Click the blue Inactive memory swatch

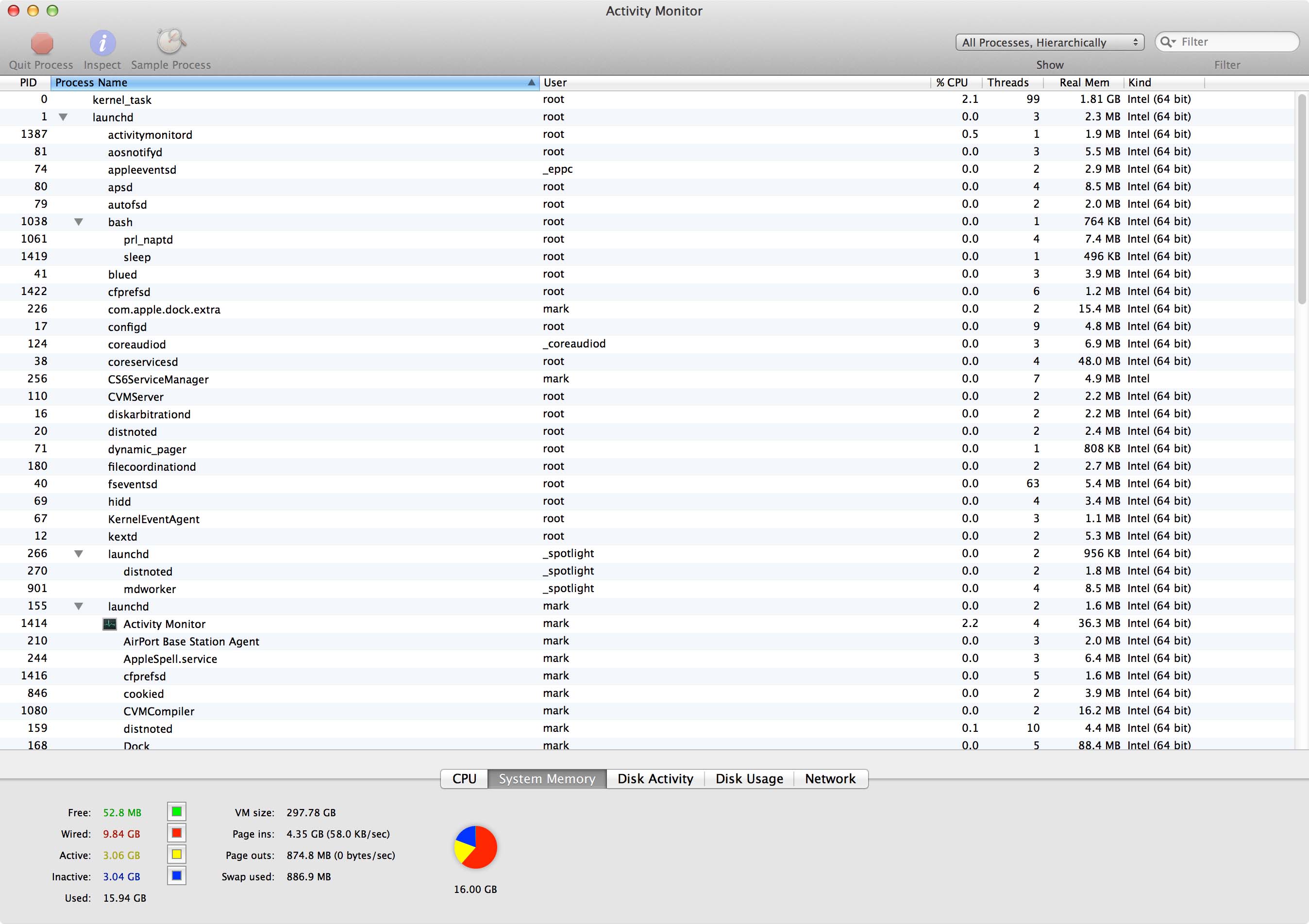tap(177, 876)
